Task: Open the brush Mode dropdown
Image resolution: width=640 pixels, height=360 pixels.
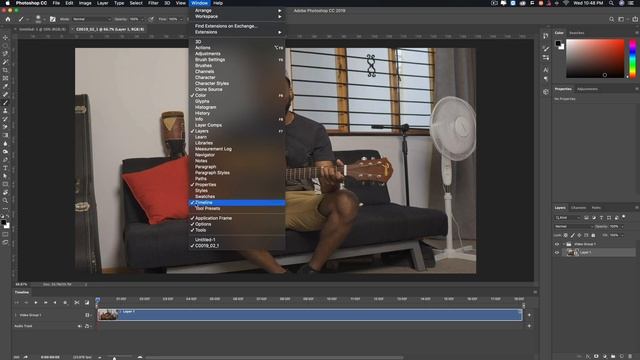Action: click(x=91, y=19)
